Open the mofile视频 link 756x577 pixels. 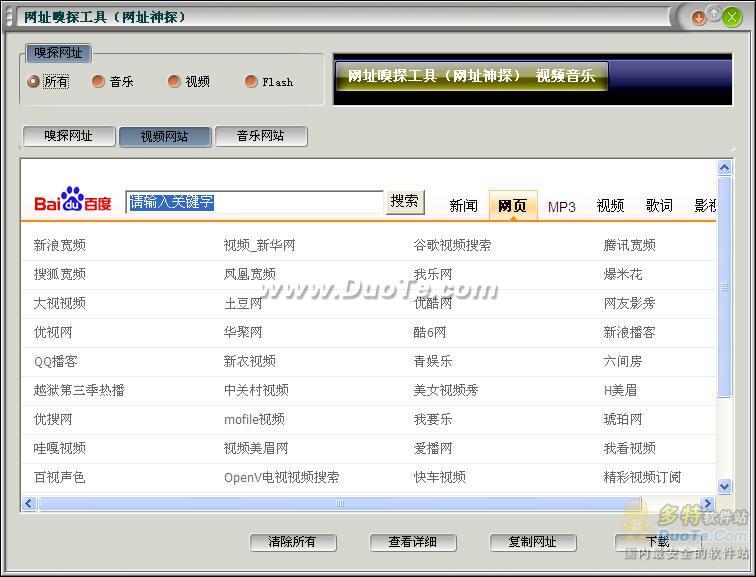[254, 419]
